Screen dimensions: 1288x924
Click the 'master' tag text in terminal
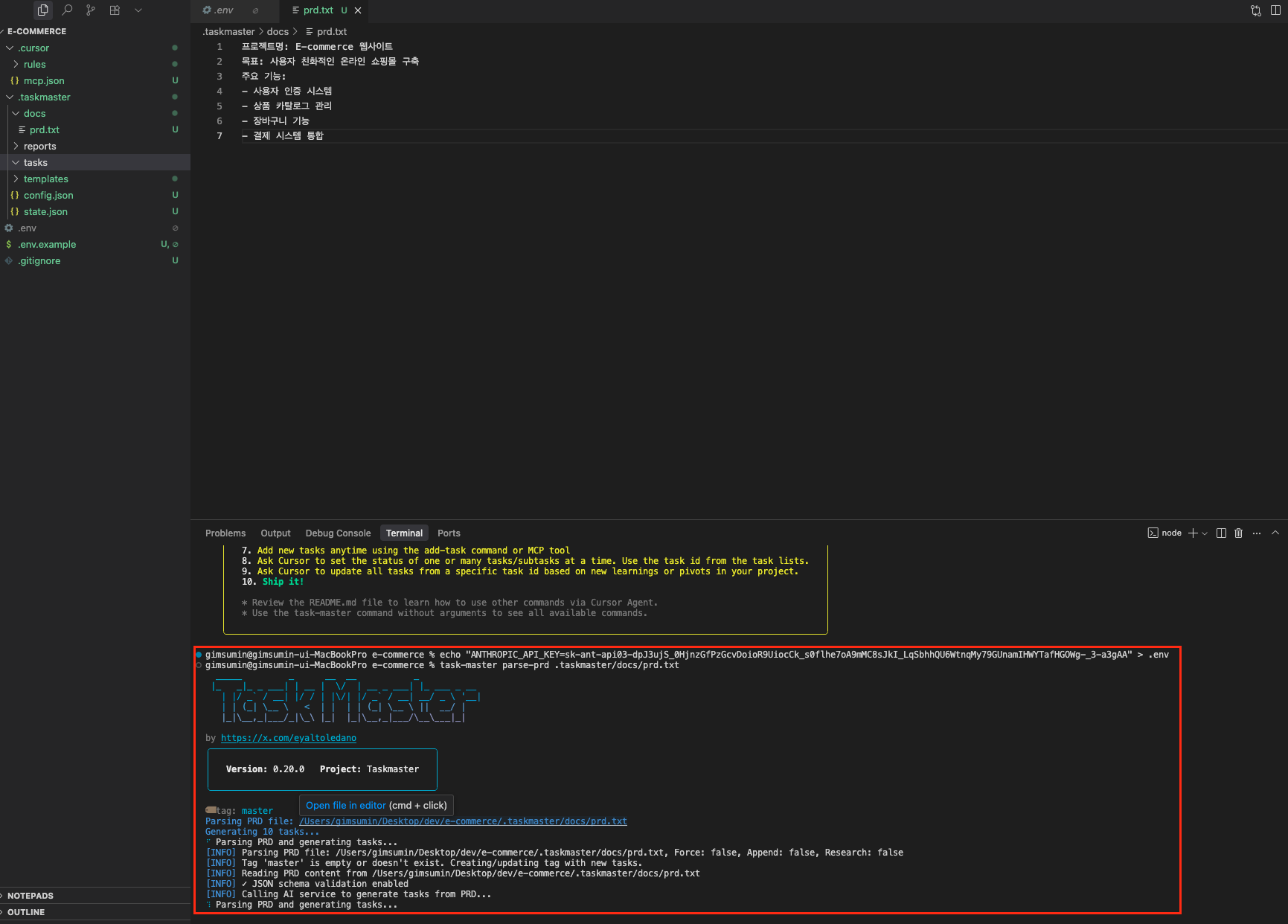click(257, 811)
